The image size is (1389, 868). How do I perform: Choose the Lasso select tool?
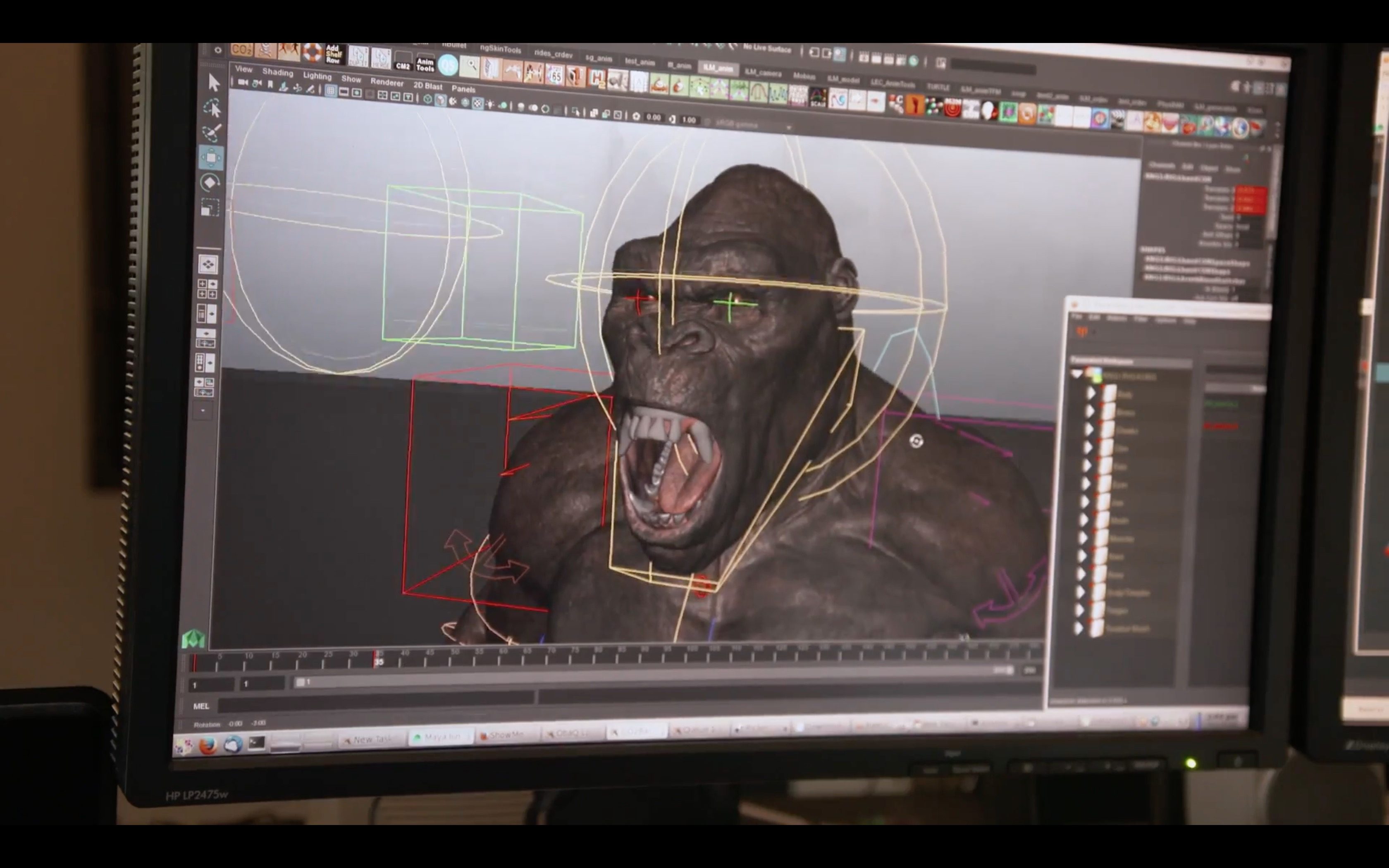pos(212,107)
